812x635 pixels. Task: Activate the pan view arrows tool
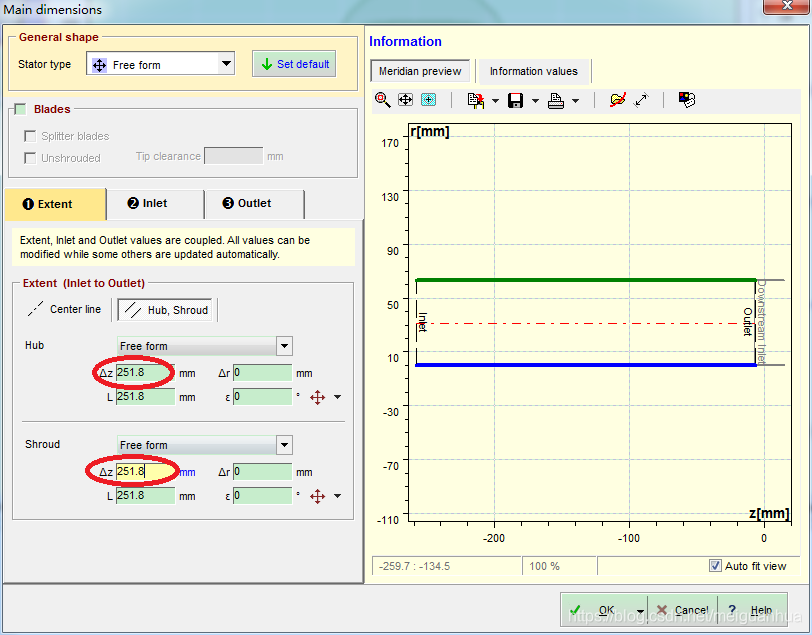coord(405,99)
